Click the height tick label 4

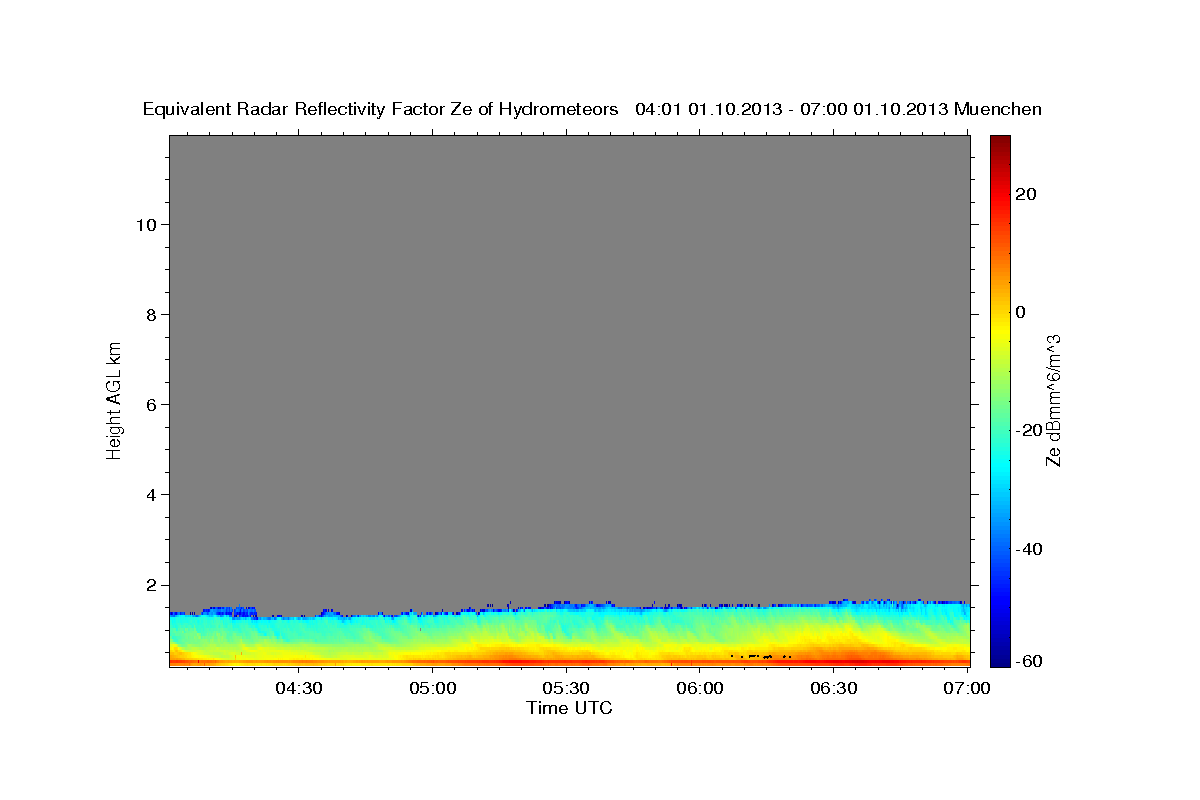pos(149,494)
